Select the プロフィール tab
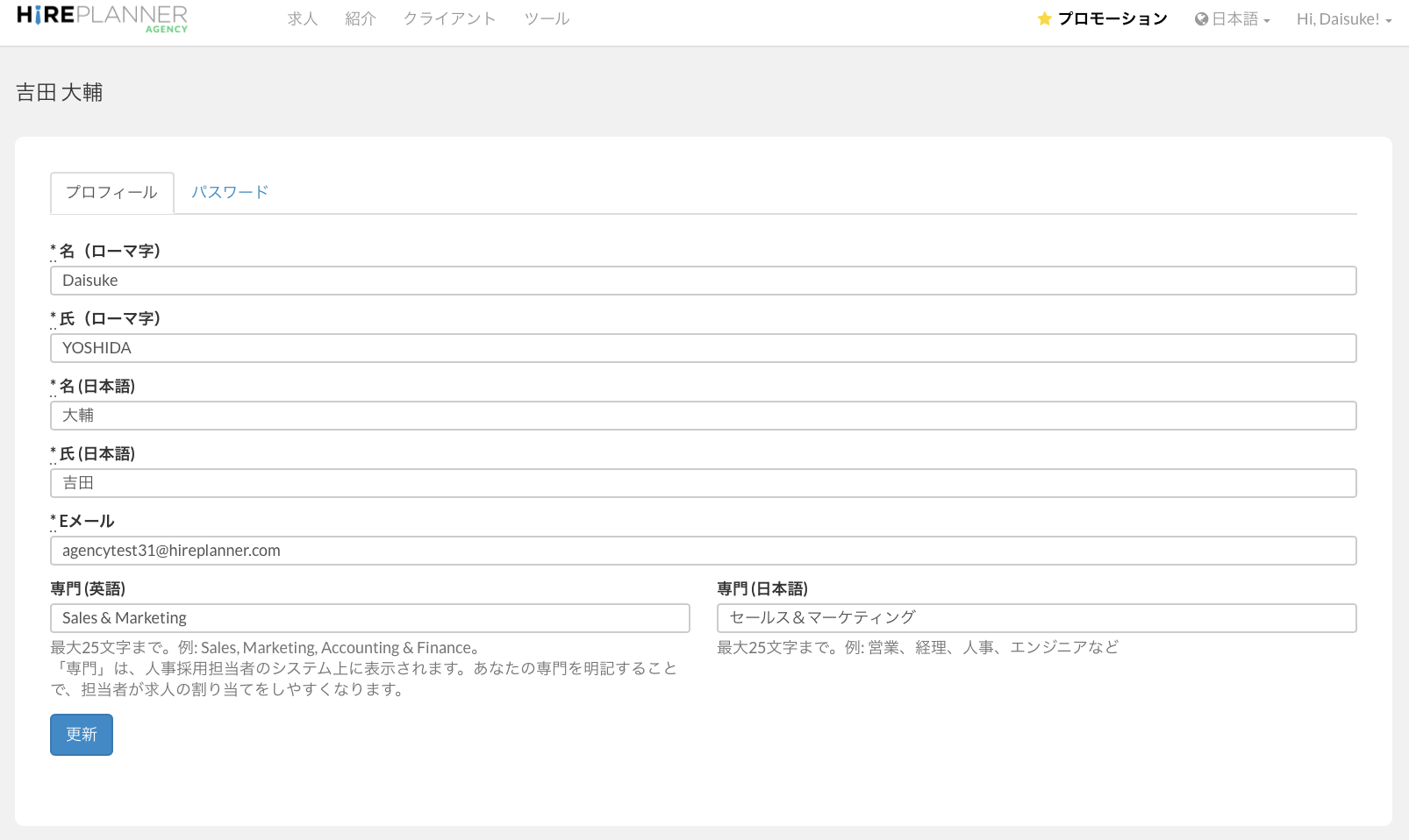 click(111, 192)
